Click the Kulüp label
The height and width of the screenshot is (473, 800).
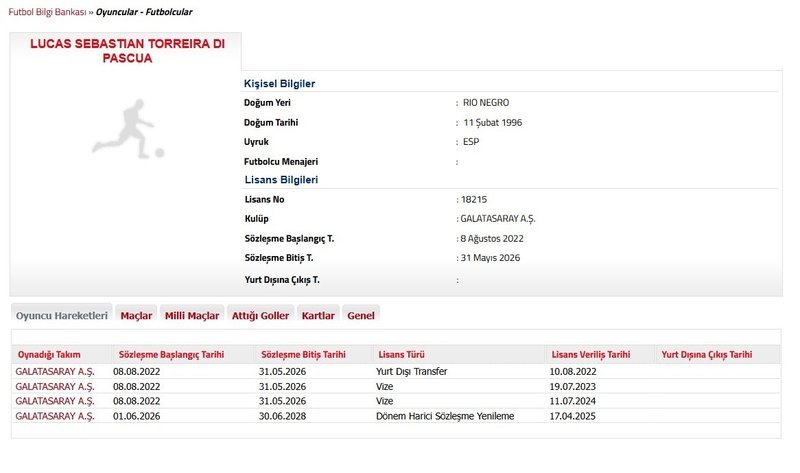click(x=256, y=219)
